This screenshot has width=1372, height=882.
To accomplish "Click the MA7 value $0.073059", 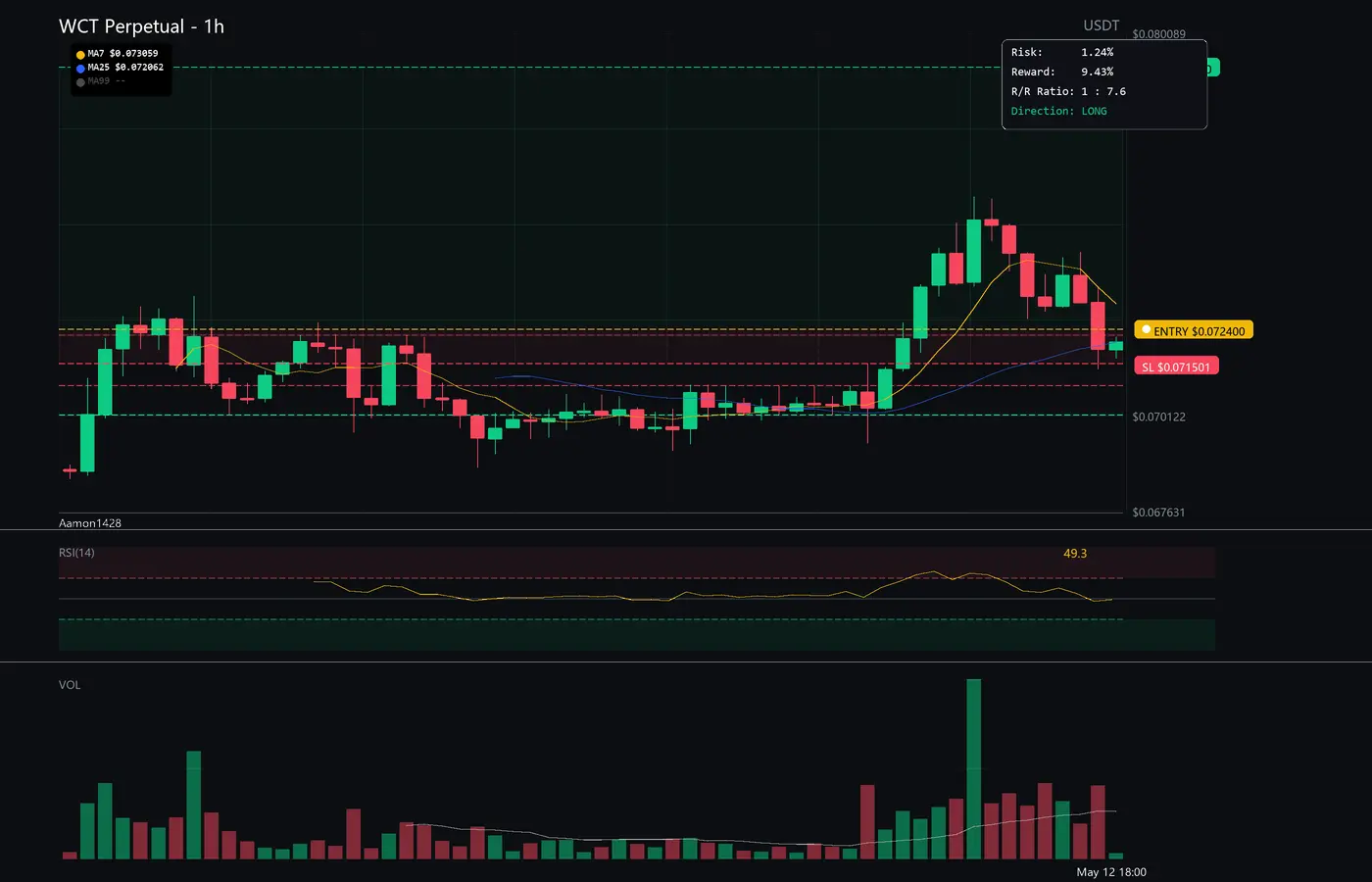I will (133, 54).
